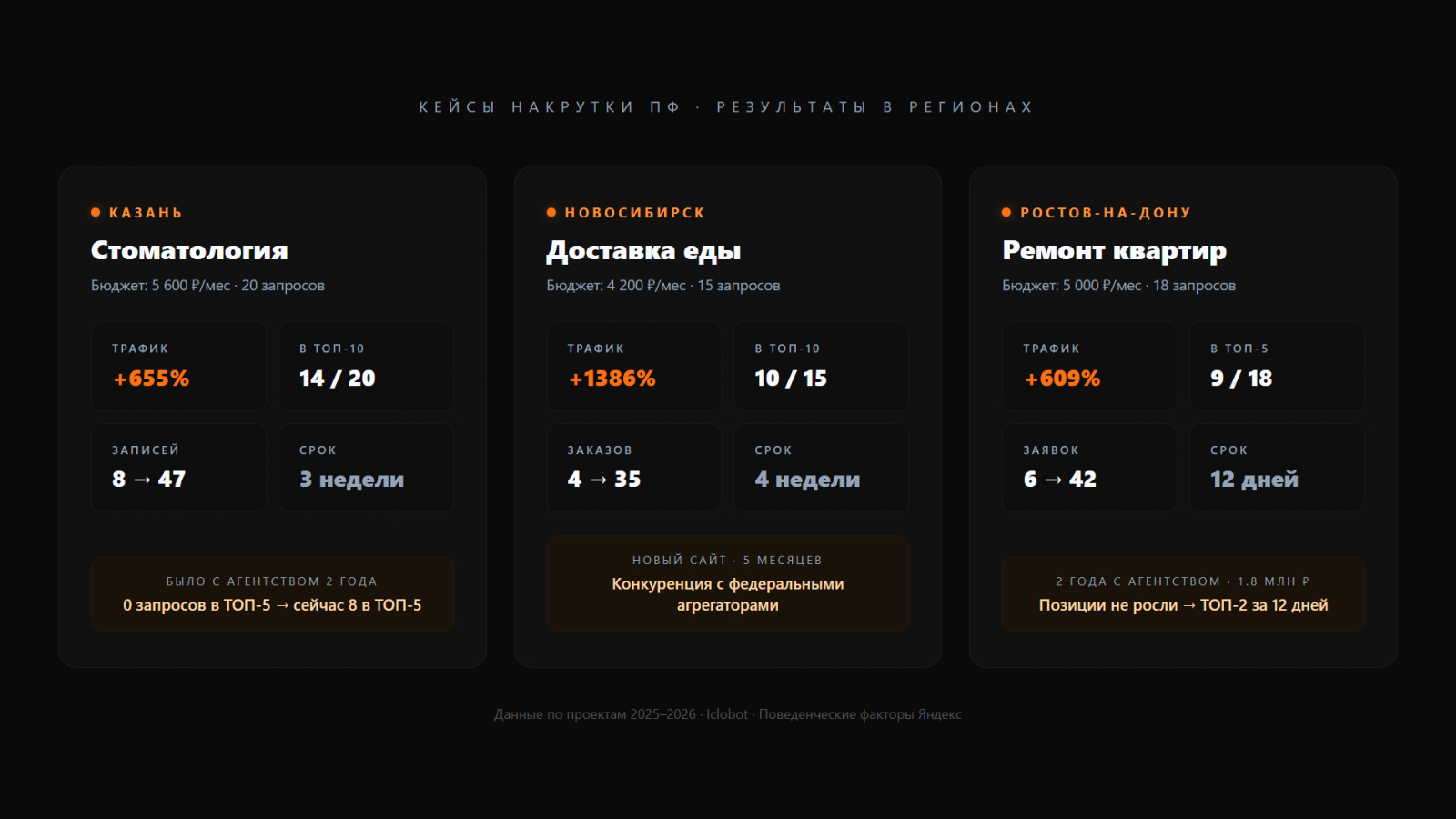Click the Записей 8 → 47 tile

178,468
